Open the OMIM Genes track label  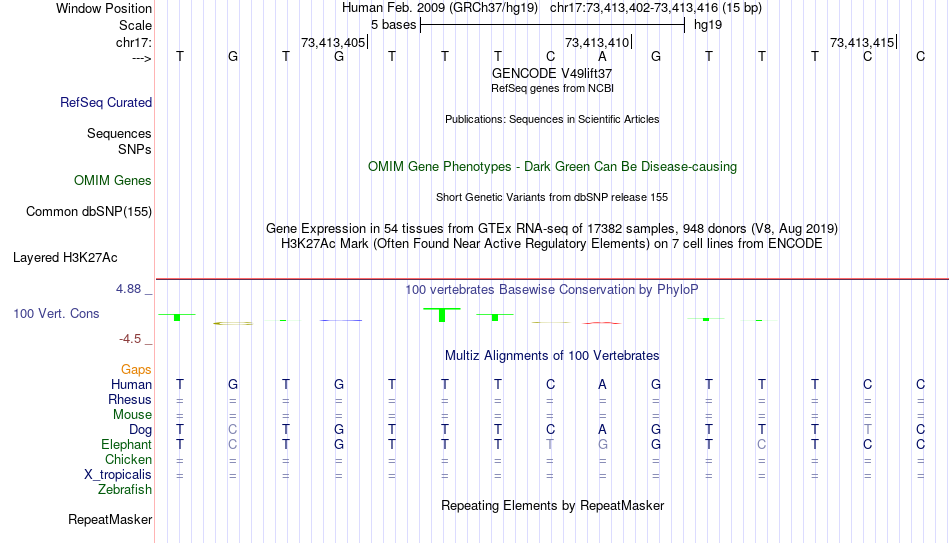[112, 181]
